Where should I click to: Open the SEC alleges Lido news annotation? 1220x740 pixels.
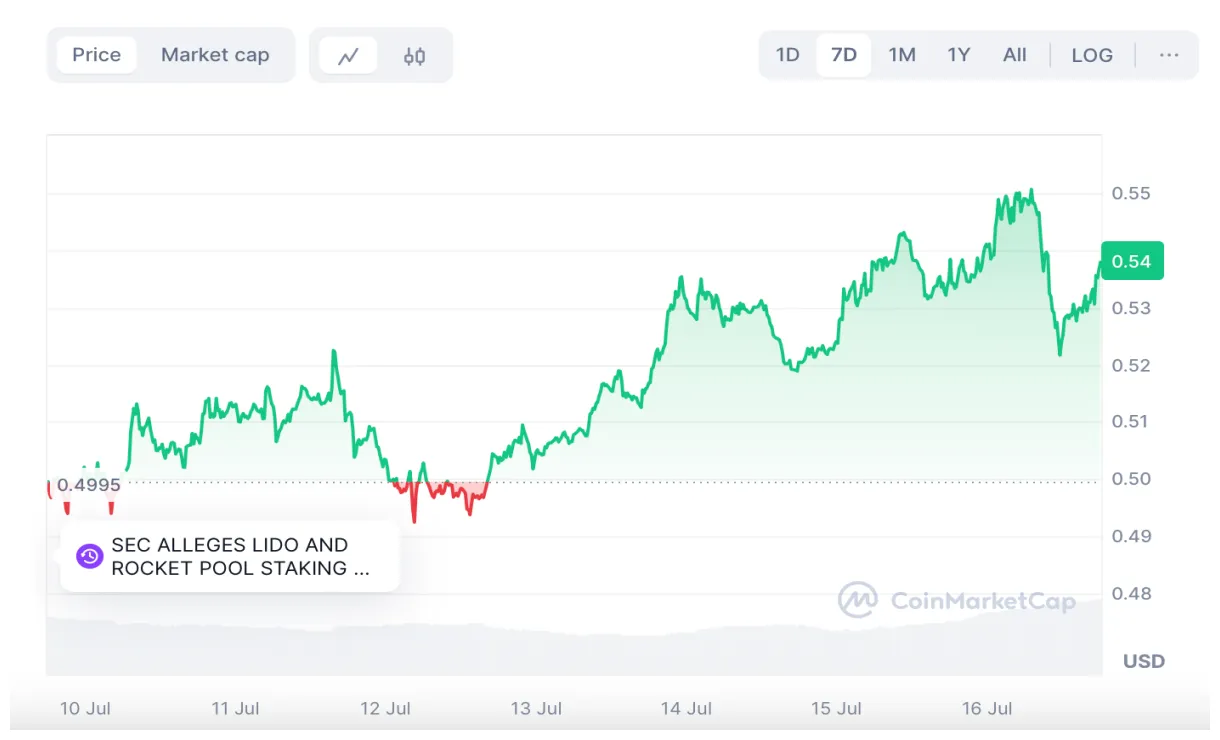coord(230,556)
